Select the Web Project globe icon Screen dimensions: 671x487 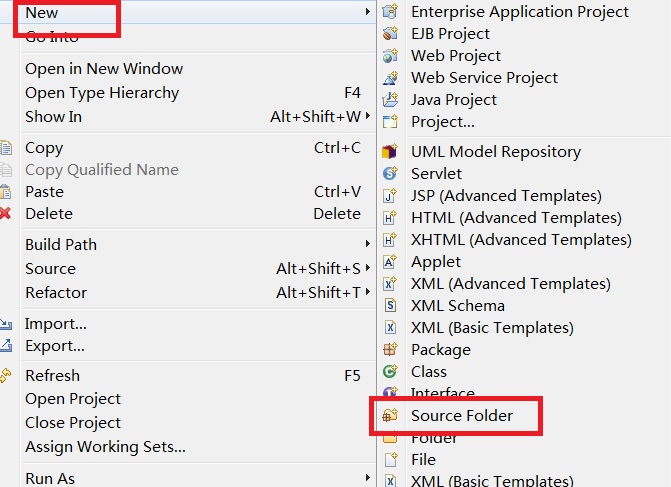[x=391, y=56]
